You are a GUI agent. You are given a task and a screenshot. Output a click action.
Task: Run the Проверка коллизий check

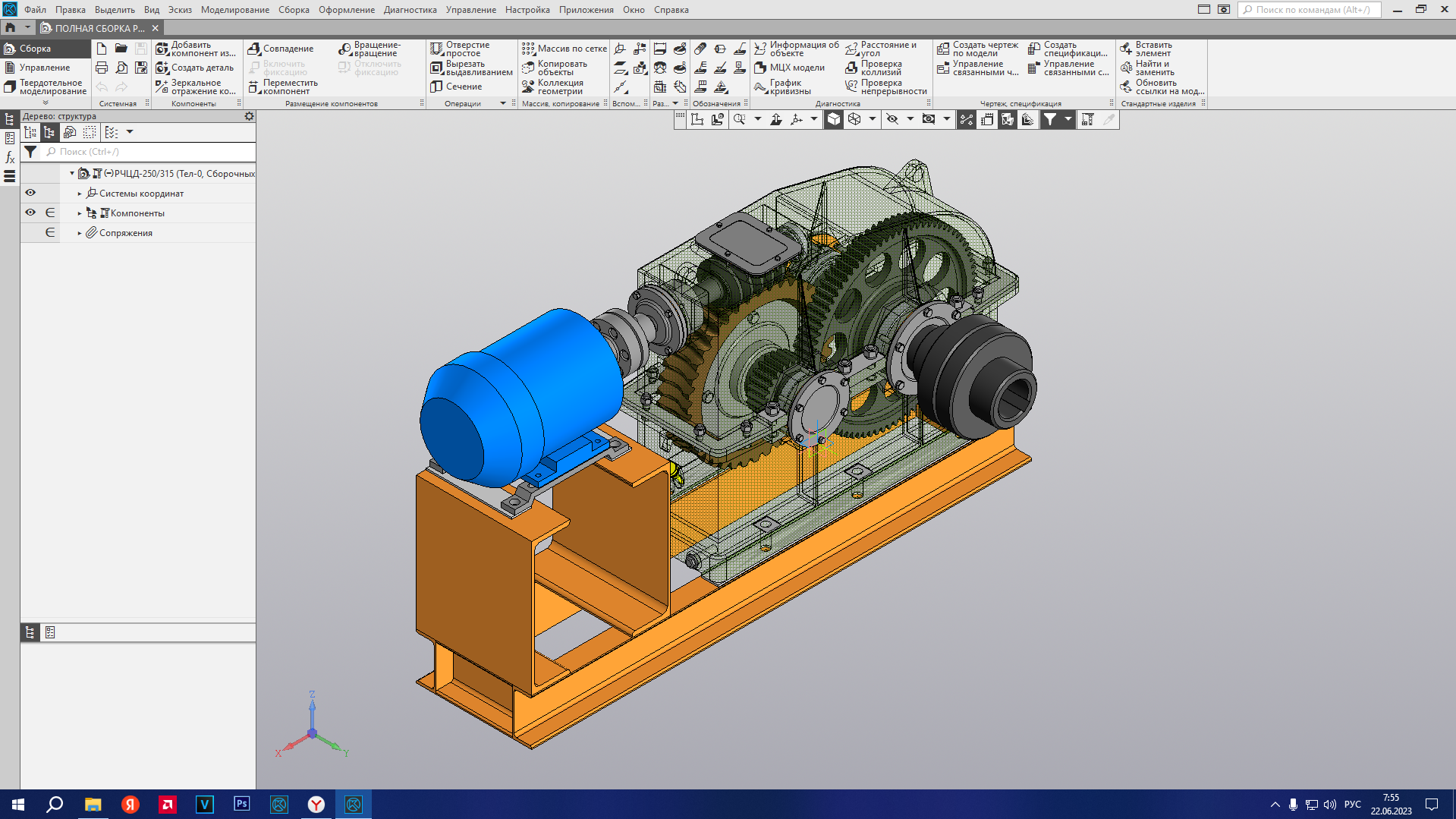tap(873, 68)
